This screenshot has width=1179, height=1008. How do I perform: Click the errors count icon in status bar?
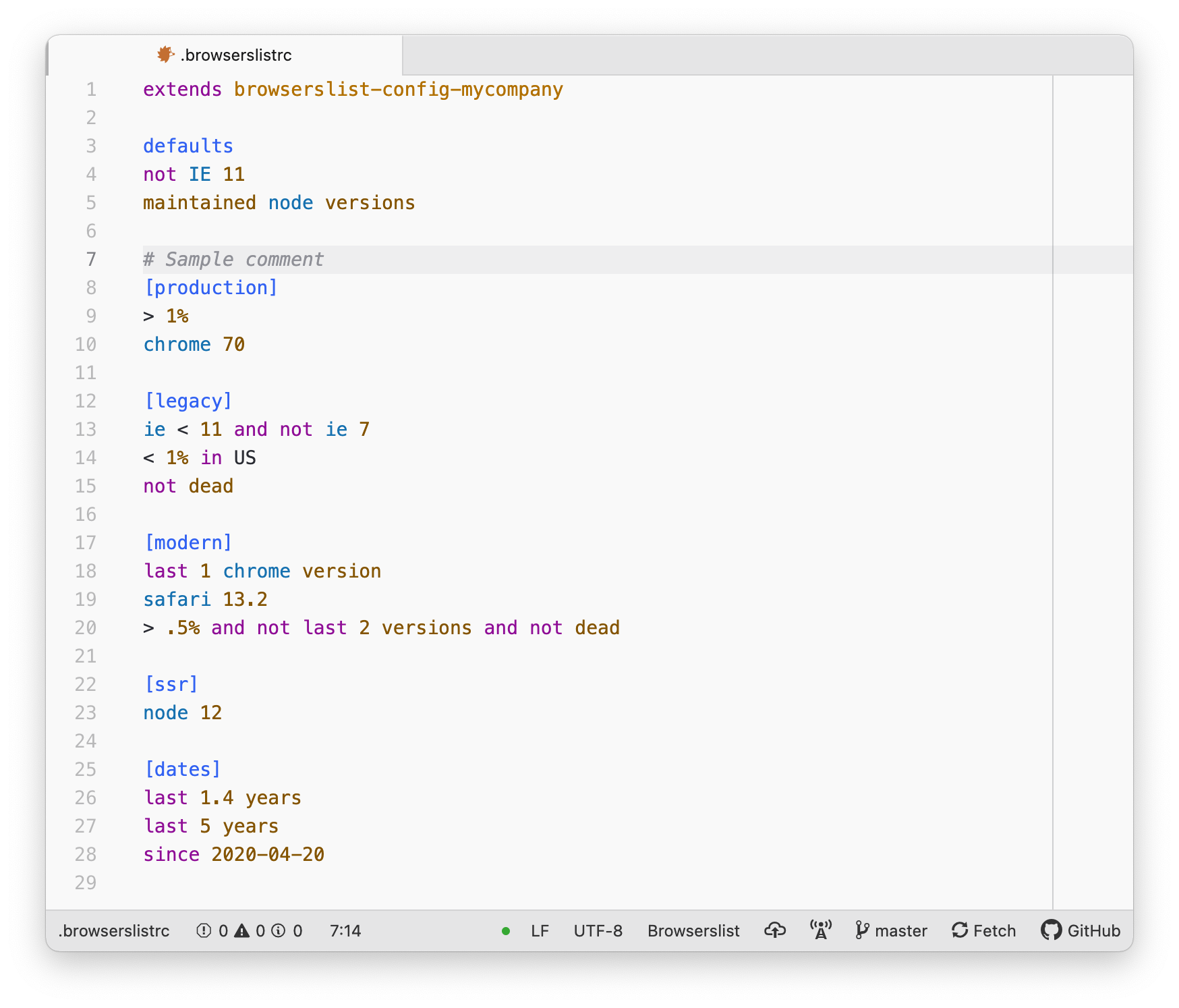pos(204,930)
